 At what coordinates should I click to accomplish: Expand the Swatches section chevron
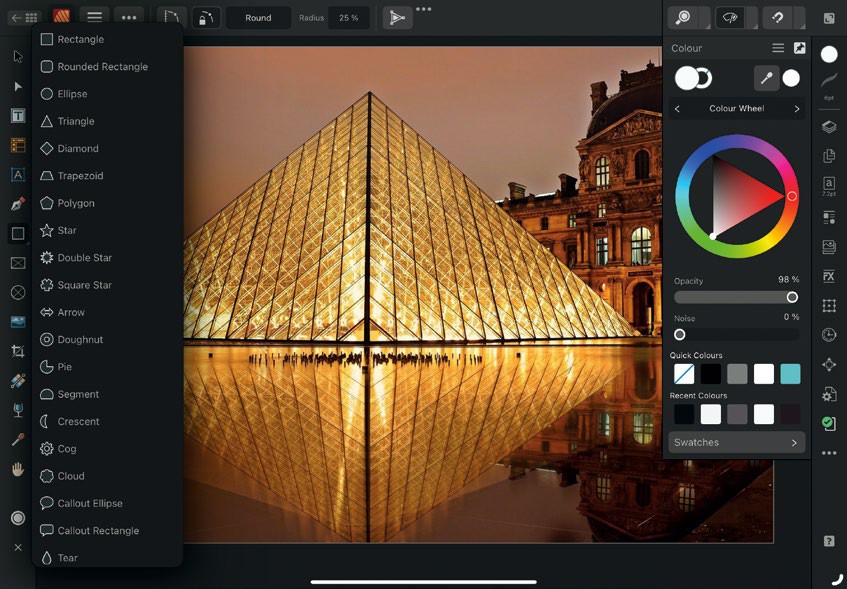tap(794, 442)
